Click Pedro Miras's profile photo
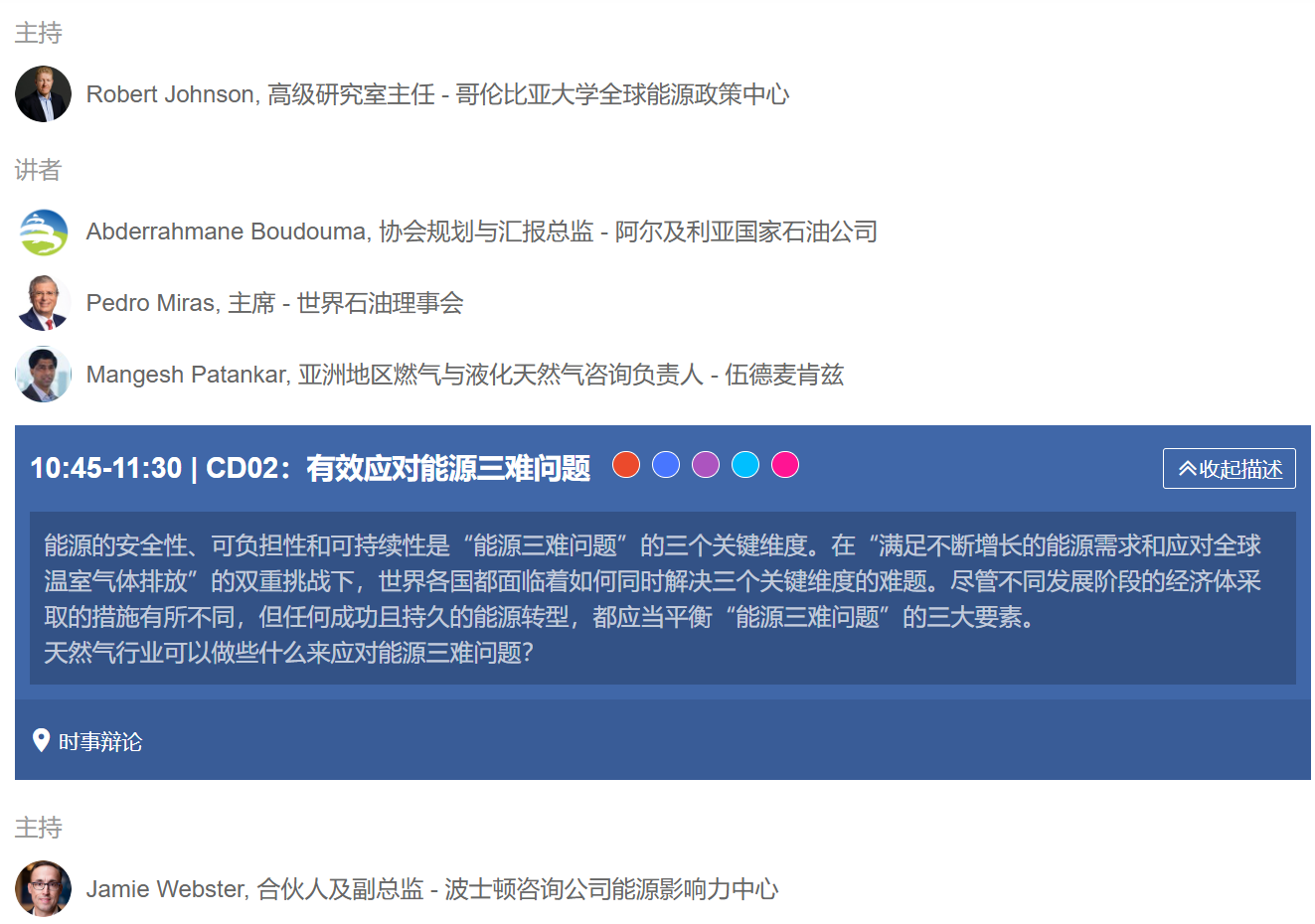The image size is (1315, 924). (x=43, y=303)
